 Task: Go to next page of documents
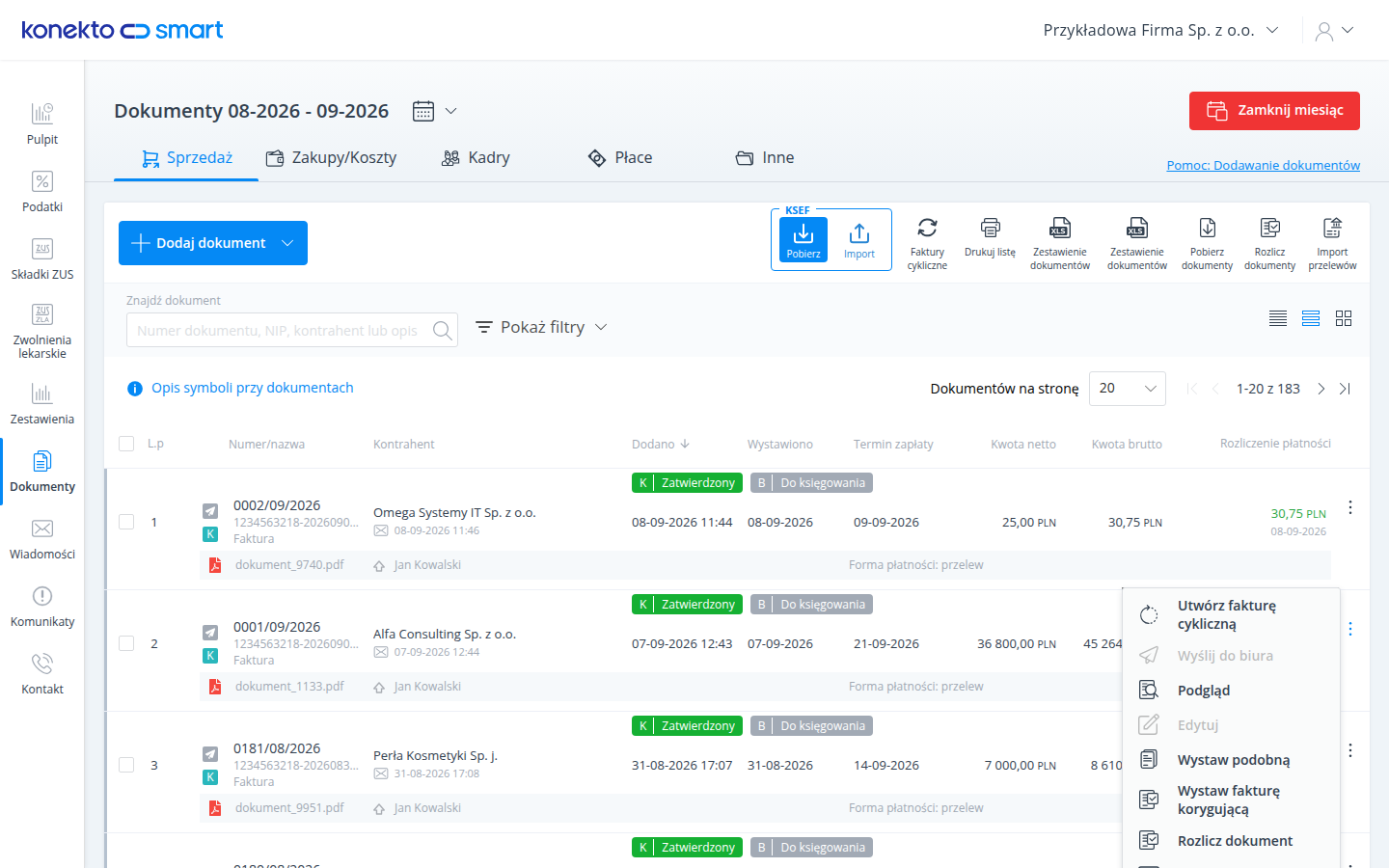(1321, 389)
